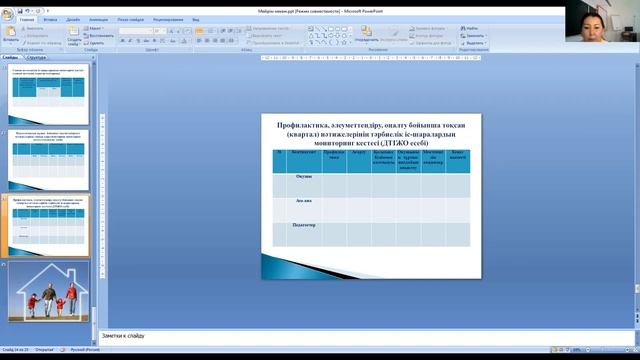Open Заливка фигуры shape fill color
The height and width of the screenshot is (360, 640).
pyautogui.click(x=427, y=29)
